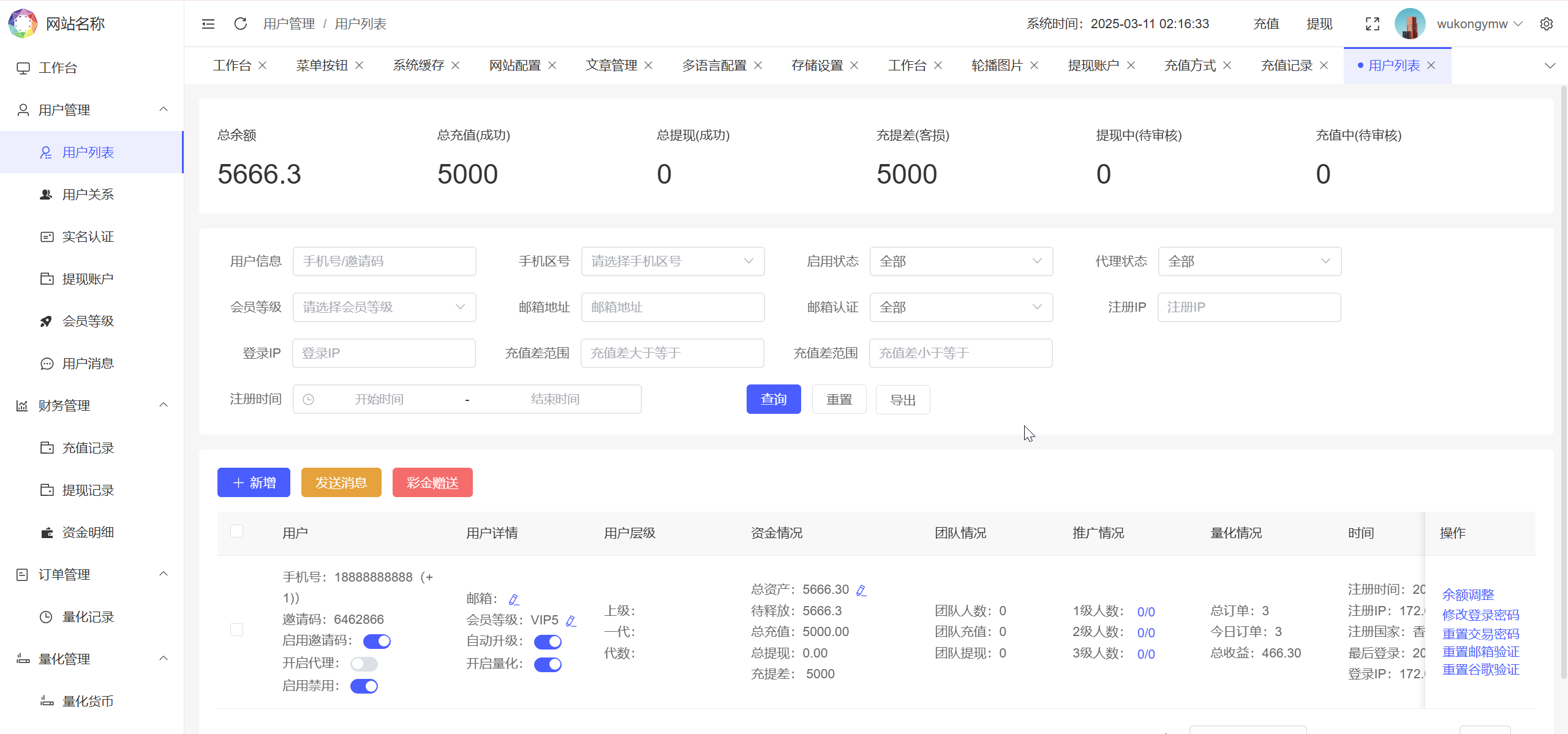Screen dimensions: 1568x734
Task: Refresh the page with the reload icon
Action: [240, 23]
